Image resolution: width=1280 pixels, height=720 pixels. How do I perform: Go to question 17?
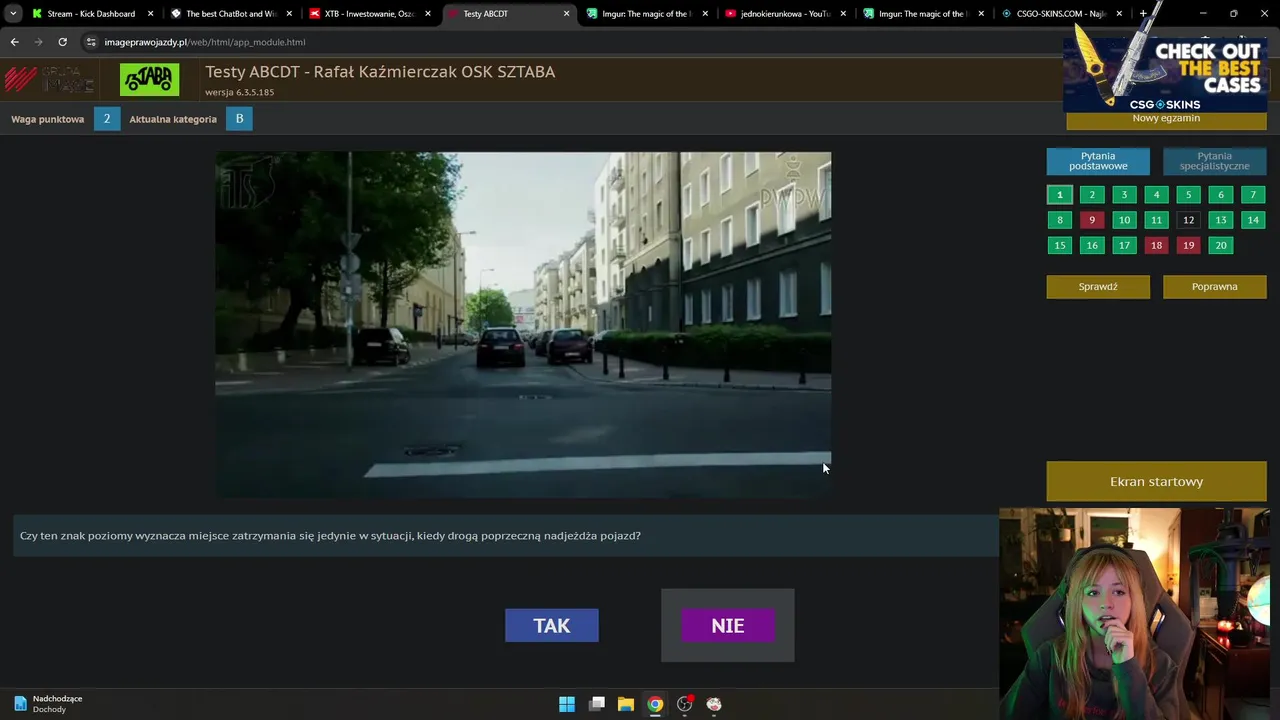coord(1124,245)
